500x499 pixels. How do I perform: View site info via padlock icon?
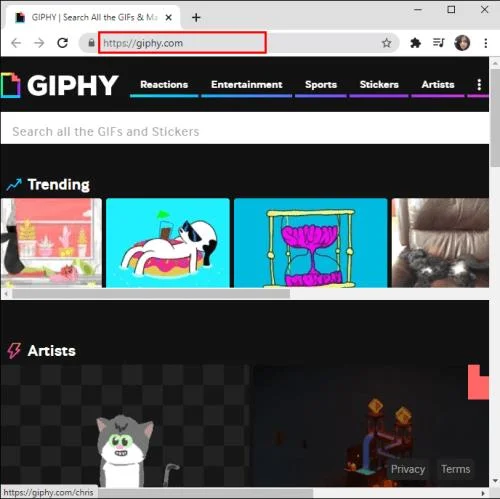(x=91, y=43)
